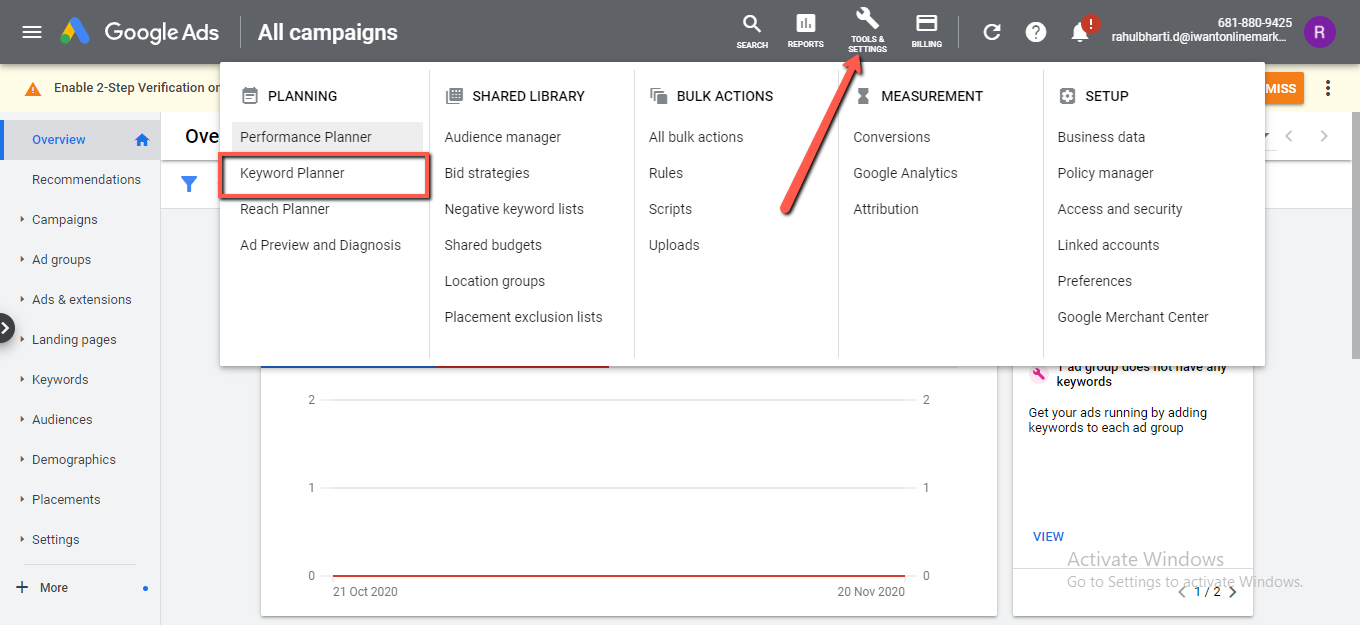Expand the collapsed side panel arrow
This screenshot has width=1360, height=625.
[6, 328]
